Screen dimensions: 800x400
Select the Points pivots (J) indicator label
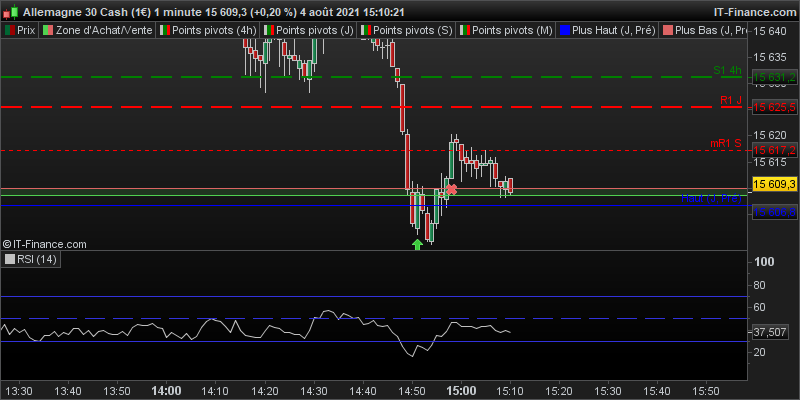click(x=309, y=30)
